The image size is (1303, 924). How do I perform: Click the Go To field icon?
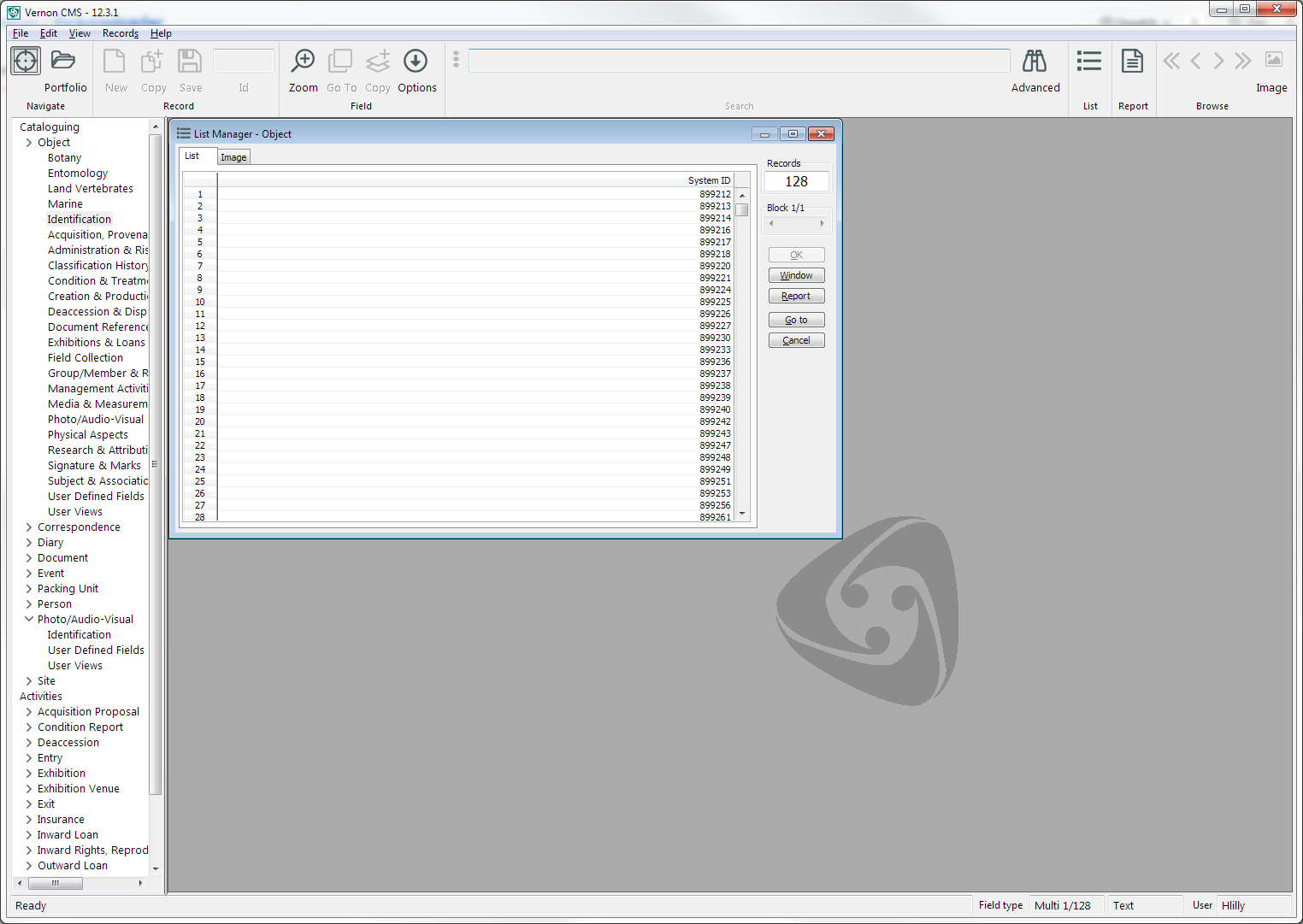click(340, 61)
